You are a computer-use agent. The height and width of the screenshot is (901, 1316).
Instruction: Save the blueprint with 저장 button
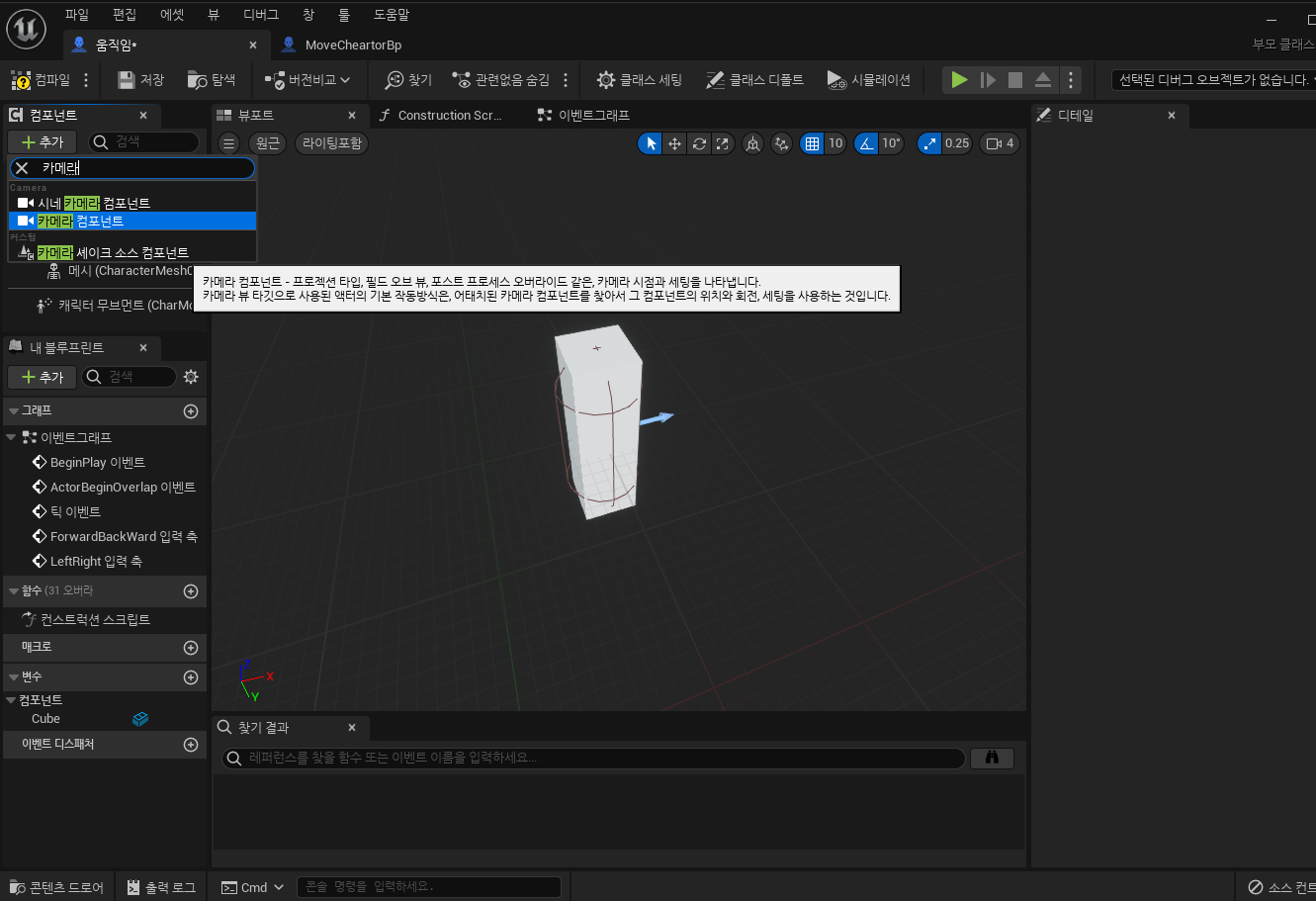140,80
